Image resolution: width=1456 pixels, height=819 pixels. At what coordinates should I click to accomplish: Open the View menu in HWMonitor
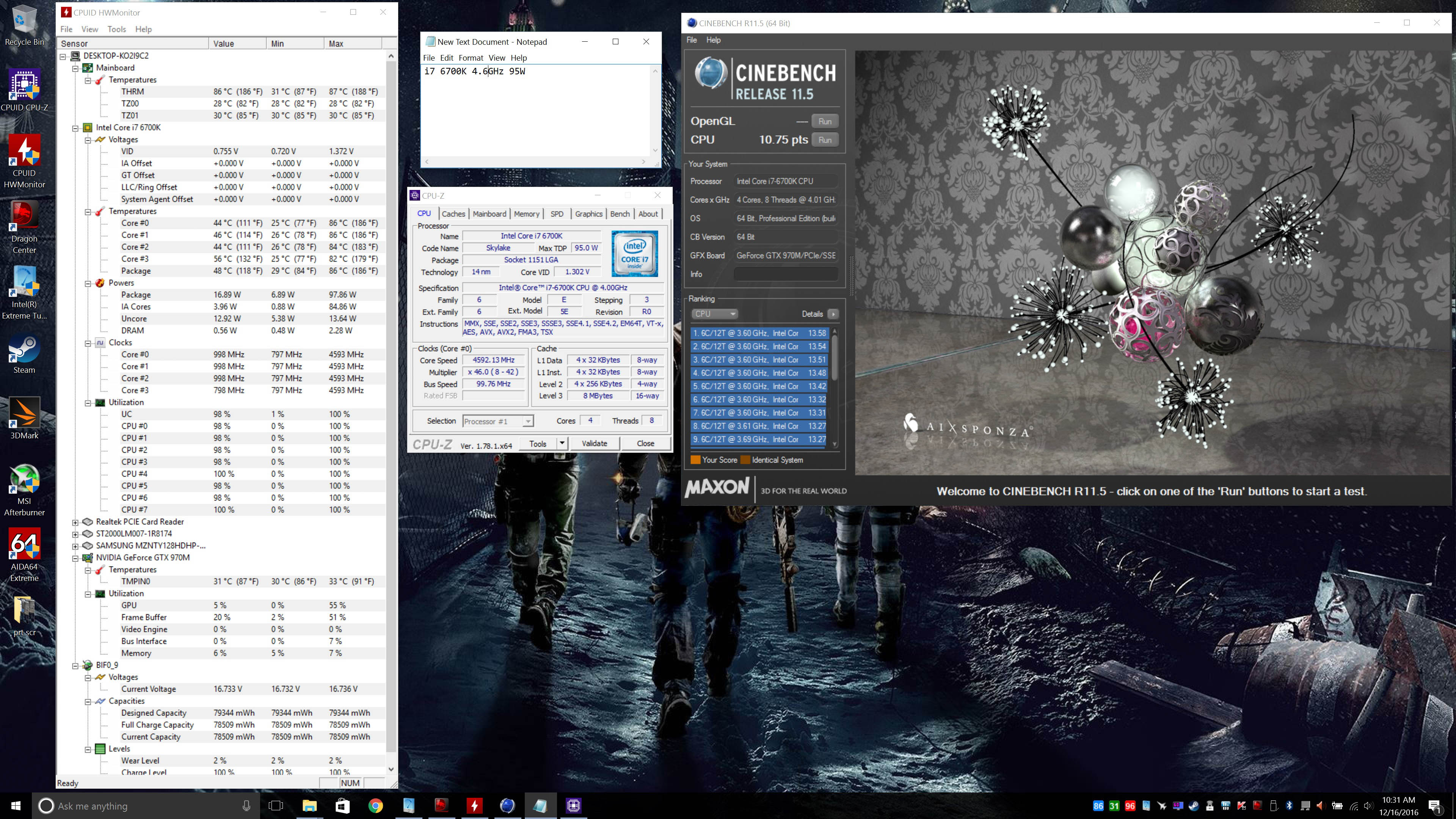tap(89, 30)
